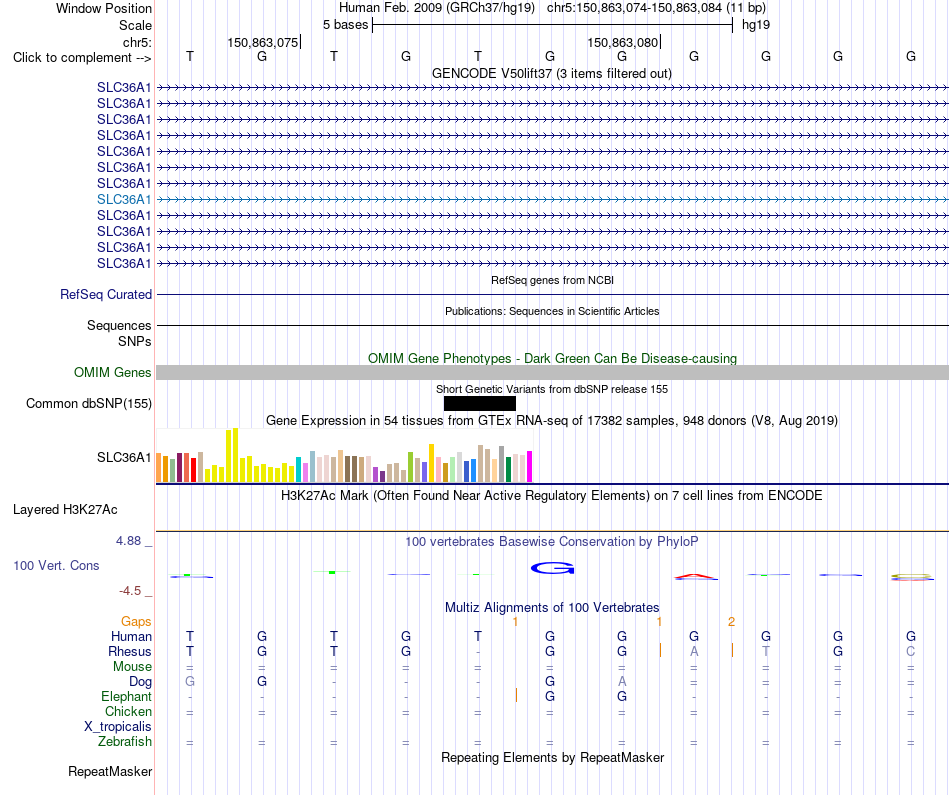Open the RepeatMasker track label
950x795 pixels.
(110, 771)
